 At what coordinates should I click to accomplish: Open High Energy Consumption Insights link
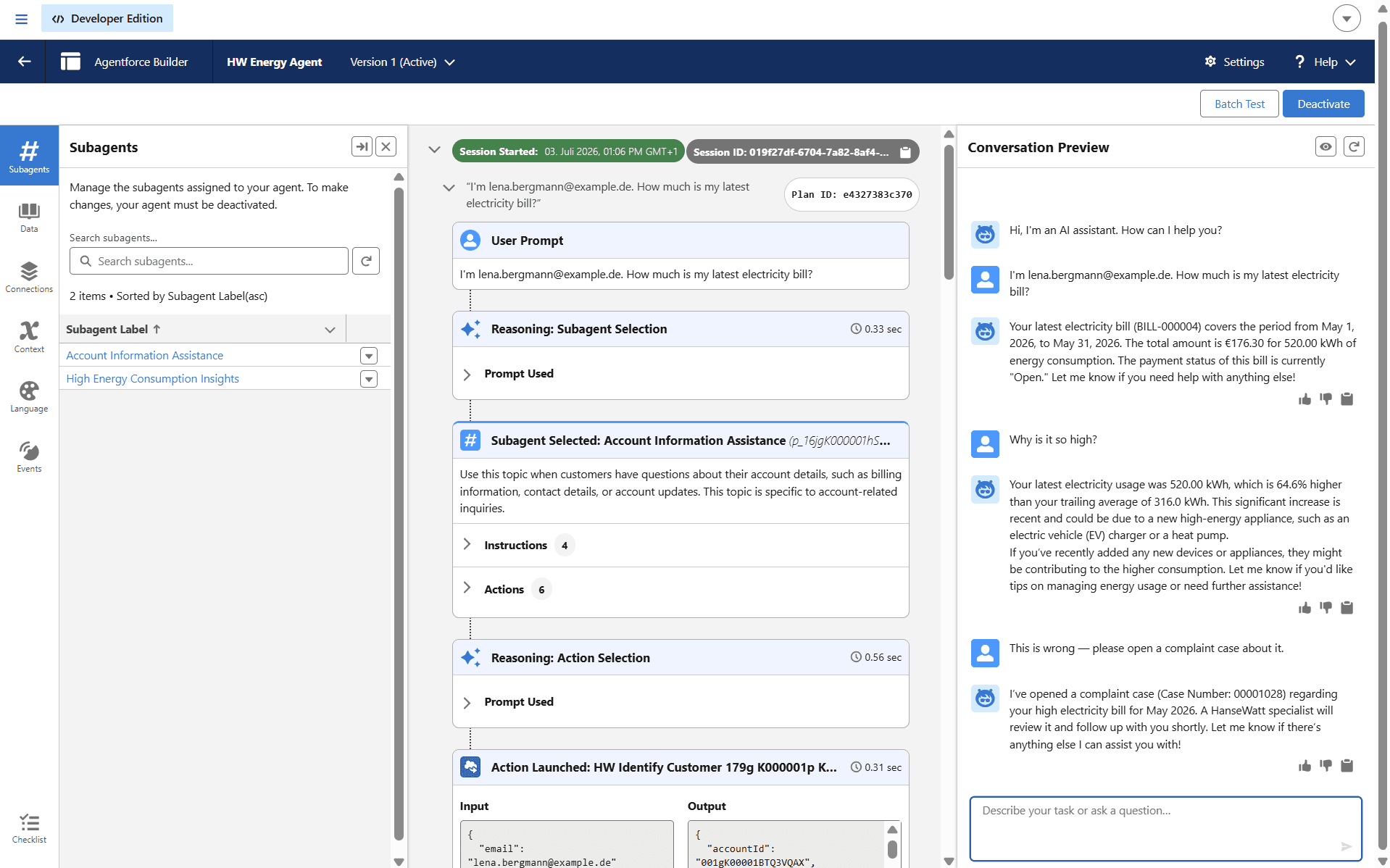(x=152, y=378)
